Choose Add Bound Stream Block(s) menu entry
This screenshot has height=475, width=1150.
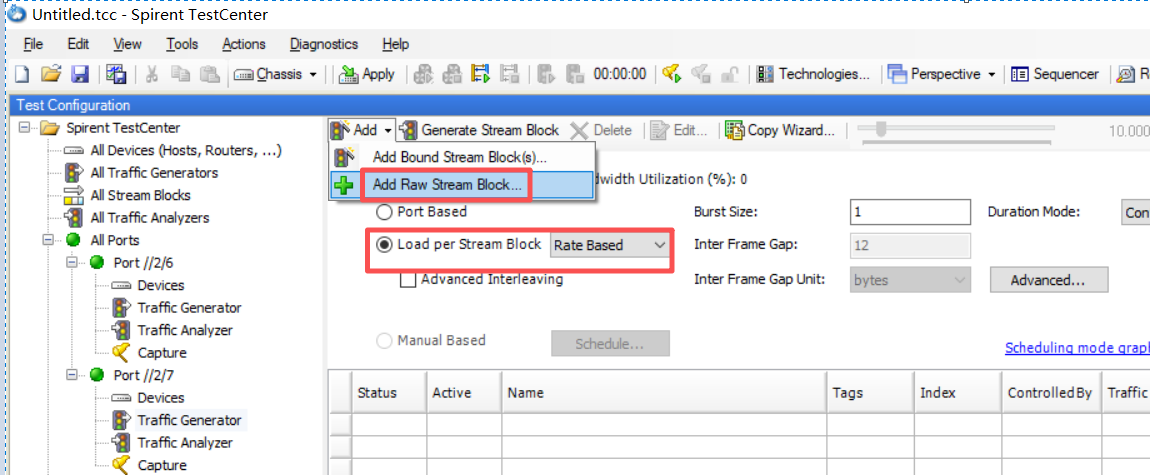coord(460,157)
